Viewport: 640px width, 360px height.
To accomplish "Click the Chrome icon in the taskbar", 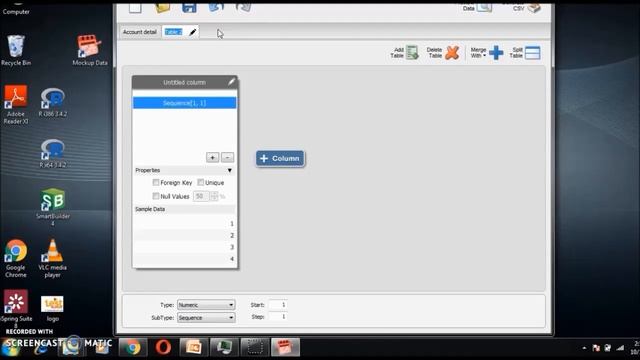I will (x=133, y=347).
